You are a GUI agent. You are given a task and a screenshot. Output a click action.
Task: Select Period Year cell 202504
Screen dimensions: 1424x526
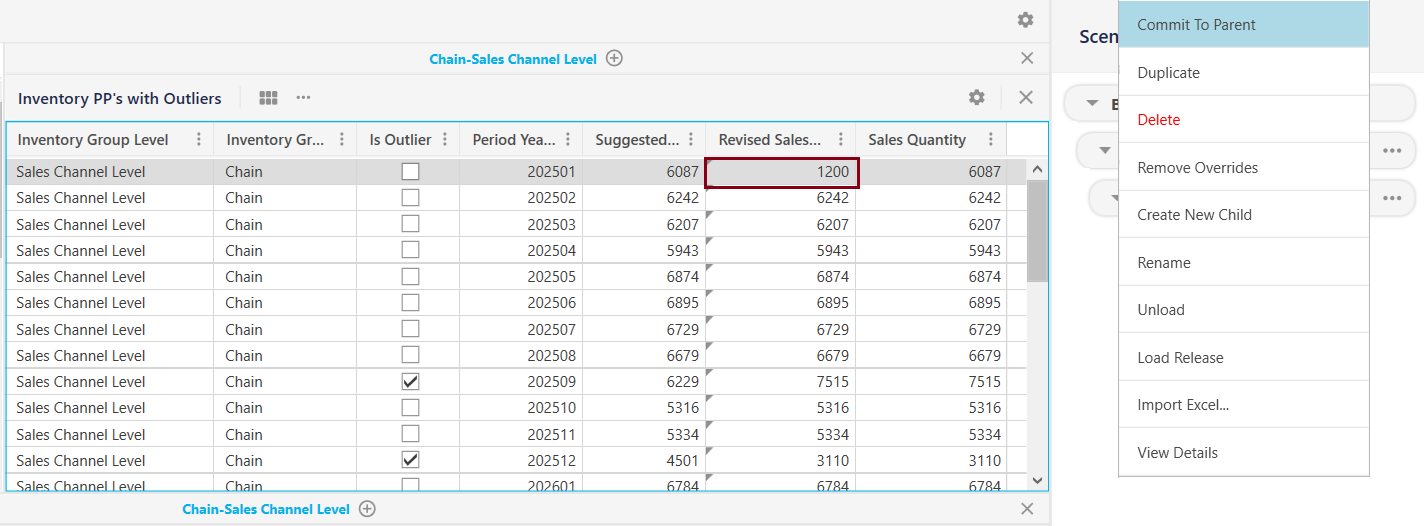(521, 250)
